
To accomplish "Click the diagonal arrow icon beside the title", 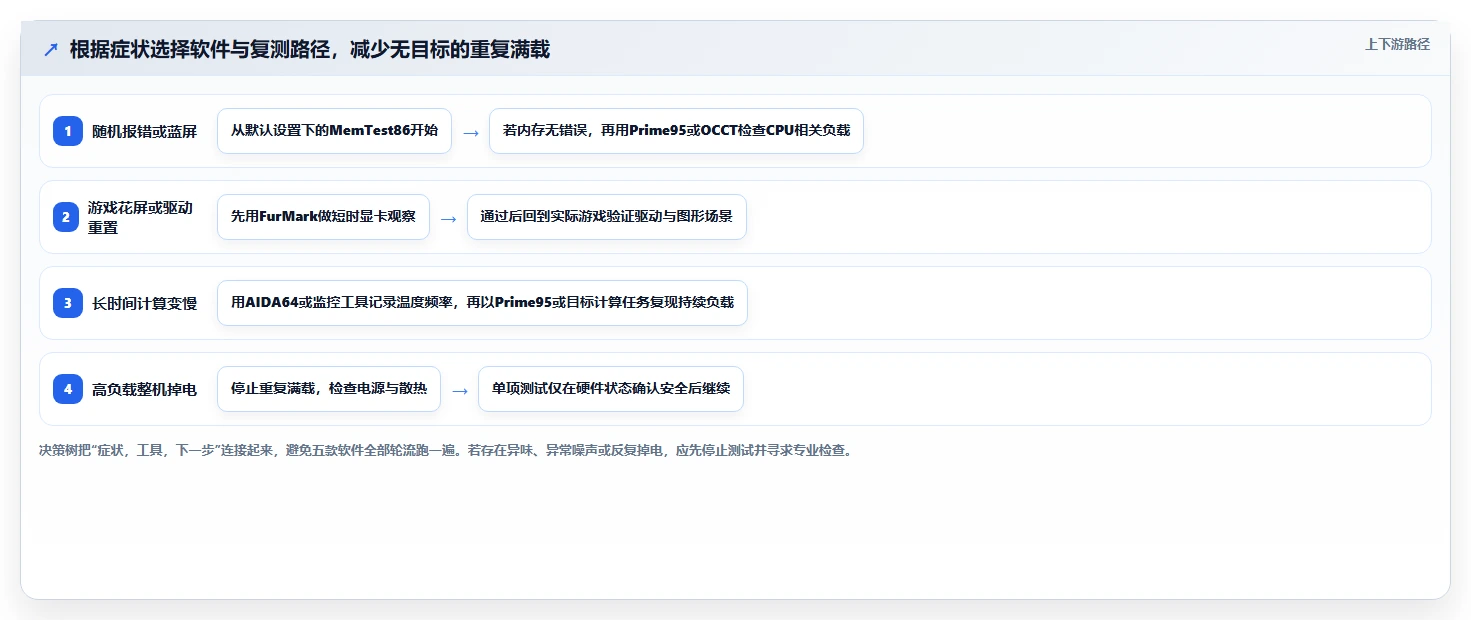I will point(51,49).
